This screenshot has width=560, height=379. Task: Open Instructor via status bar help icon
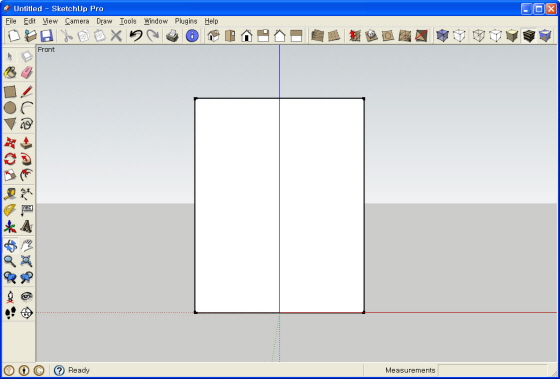tap(59, 370)
